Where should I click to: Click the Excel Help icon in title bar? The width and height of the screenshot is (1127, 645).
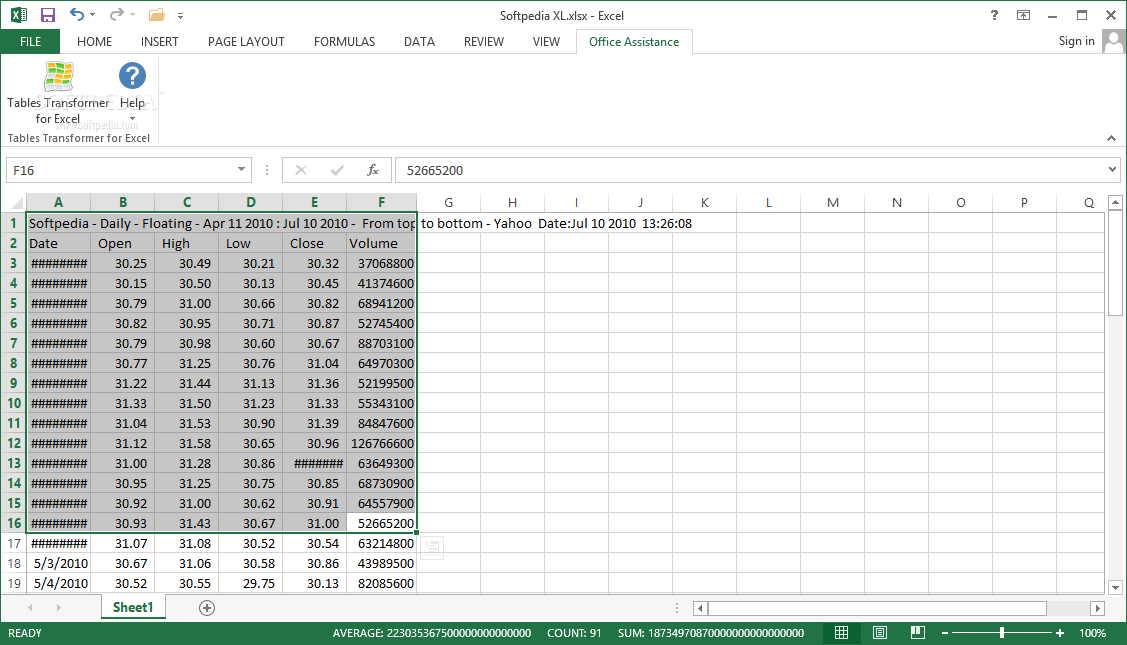(994, 15)
